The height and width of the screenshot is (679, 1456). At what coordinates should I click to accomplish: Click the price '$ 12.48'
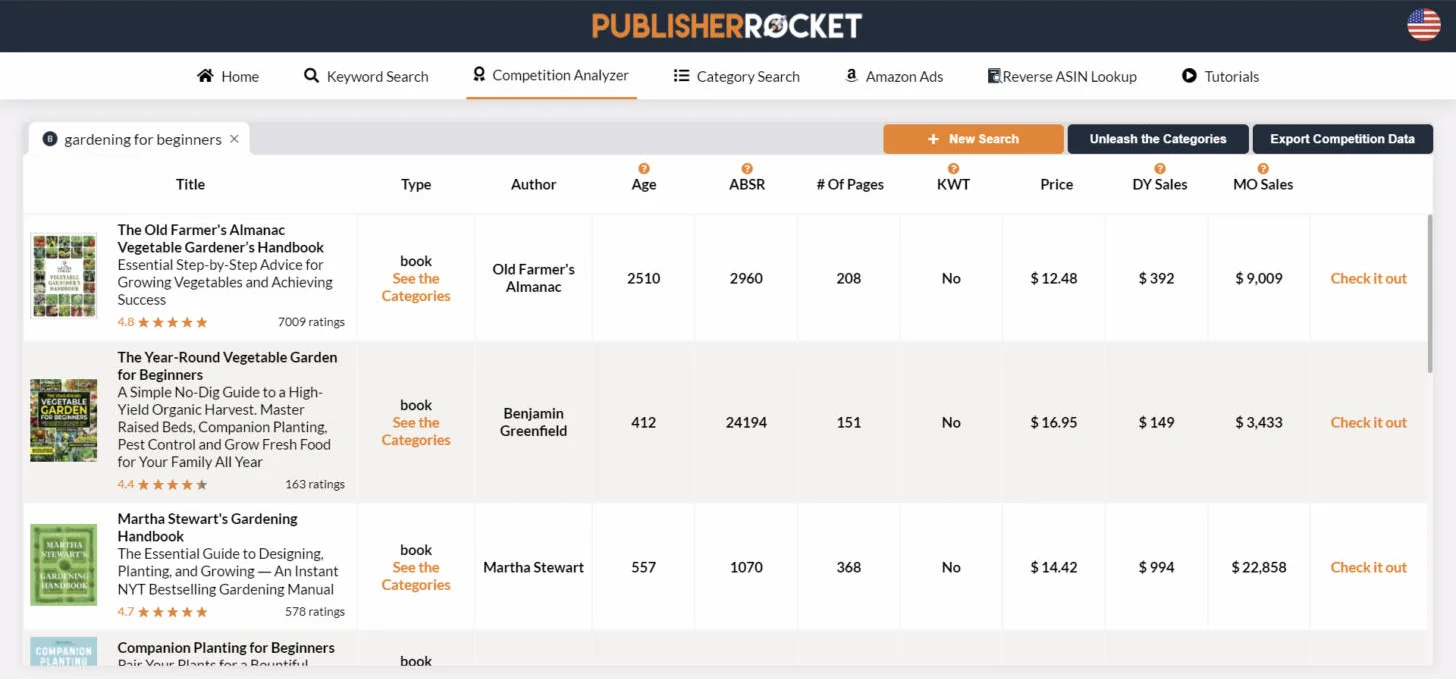1054,278
